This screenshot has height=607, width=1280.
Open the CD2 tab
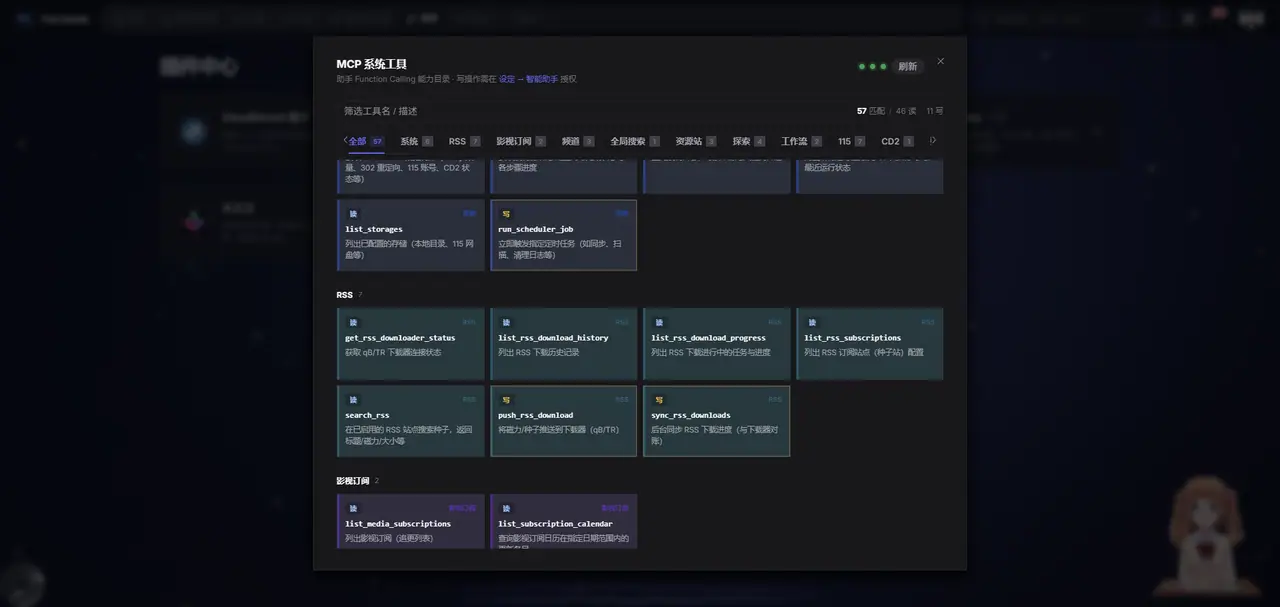pyautogui.click(x=897, y=141)
